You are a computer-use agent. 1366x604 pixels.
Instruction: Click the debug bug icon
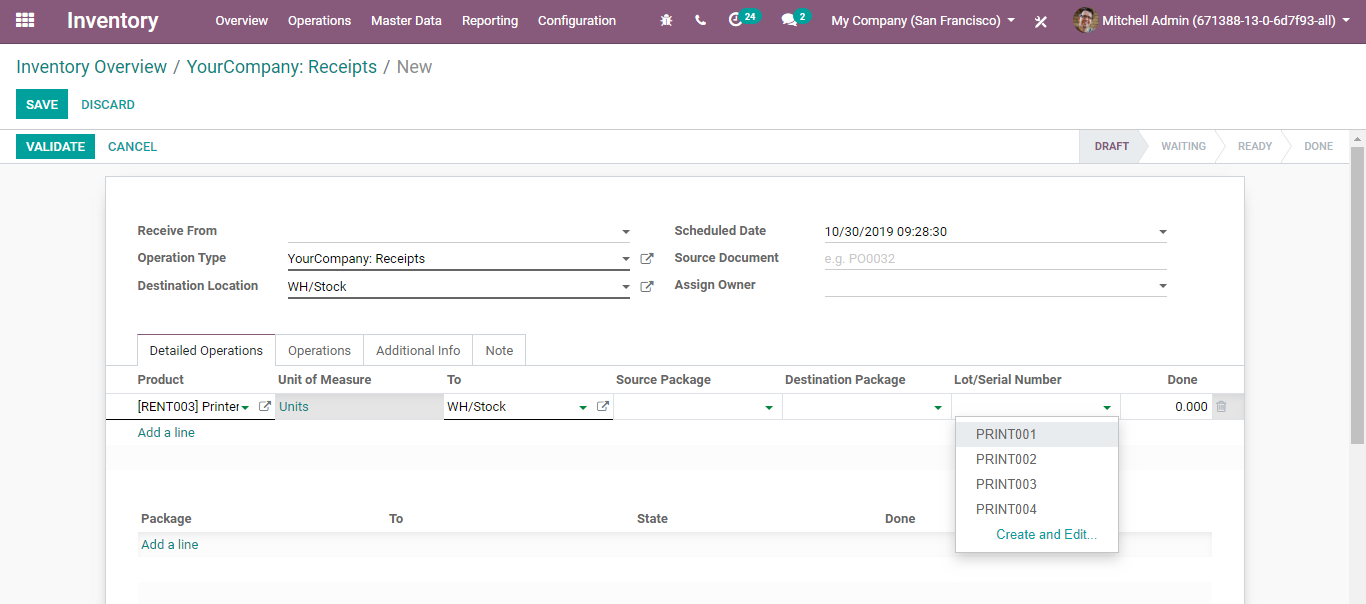pos(667,20)
